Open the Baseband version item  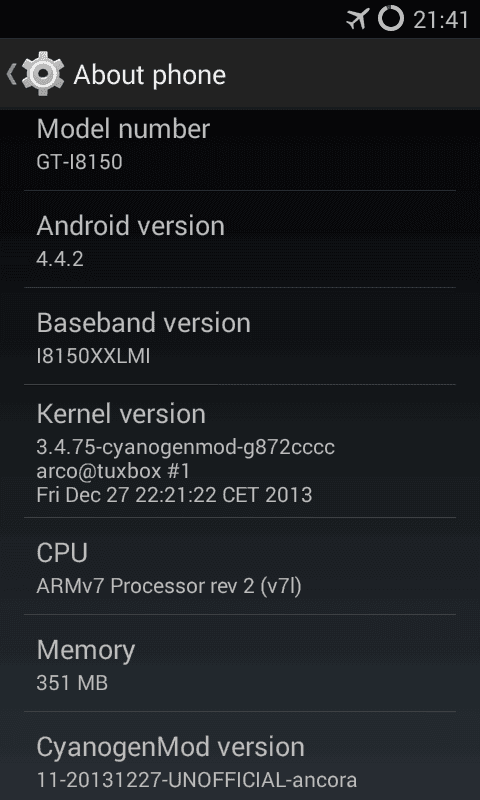point(240,336)
